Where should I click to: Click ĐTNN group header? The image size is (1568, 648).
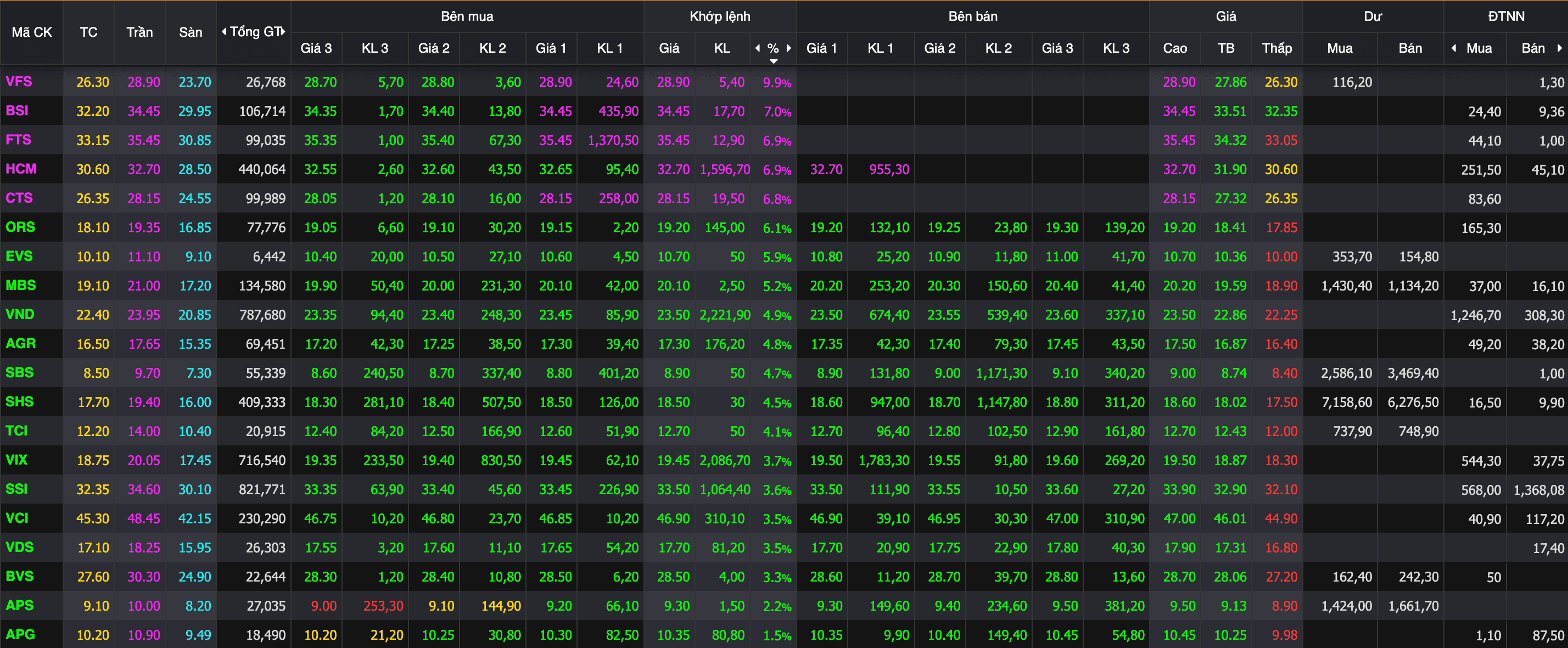1506,16
